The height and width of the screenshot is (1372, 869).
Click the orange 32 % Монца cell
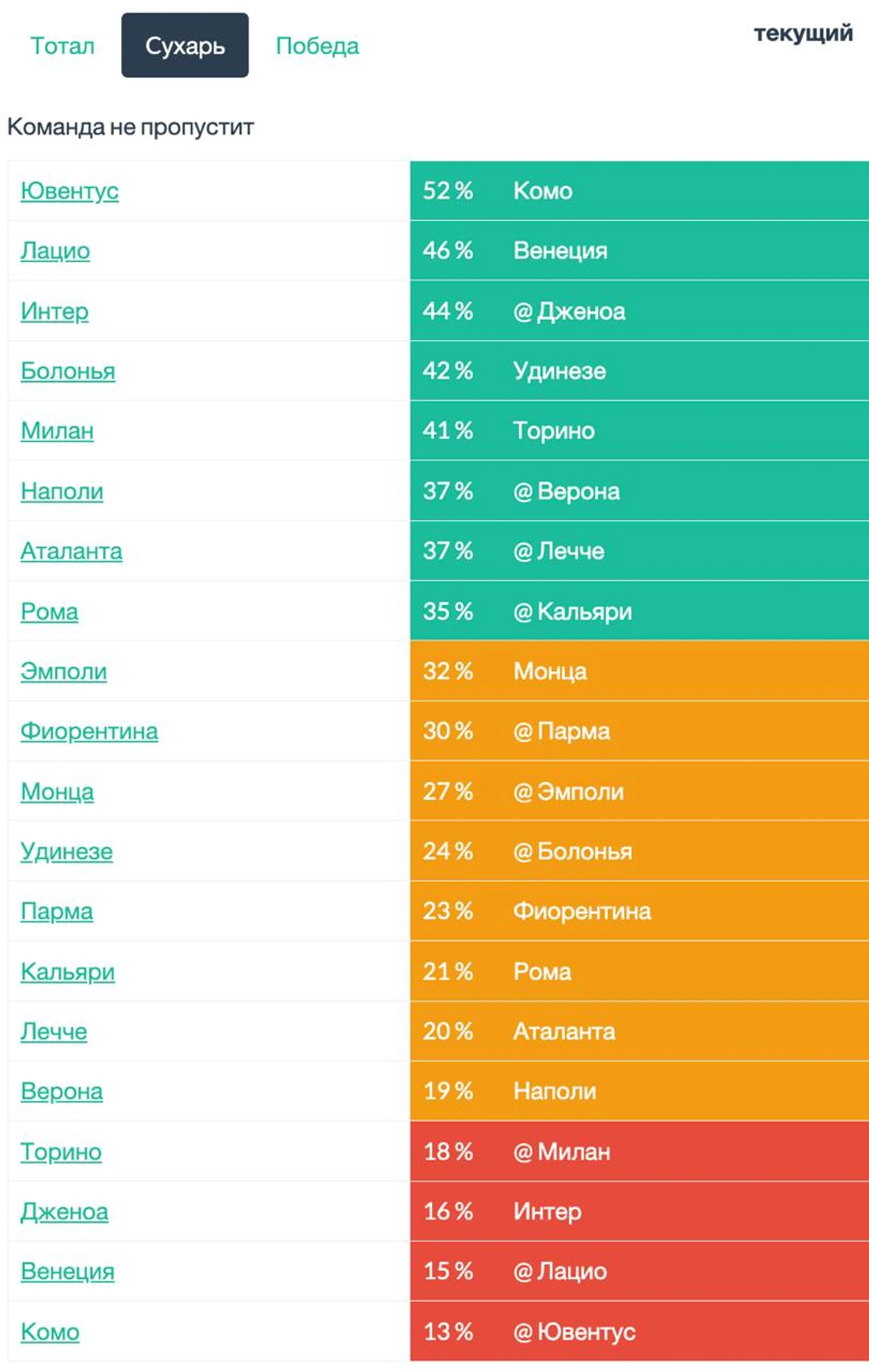coord(639,672)
